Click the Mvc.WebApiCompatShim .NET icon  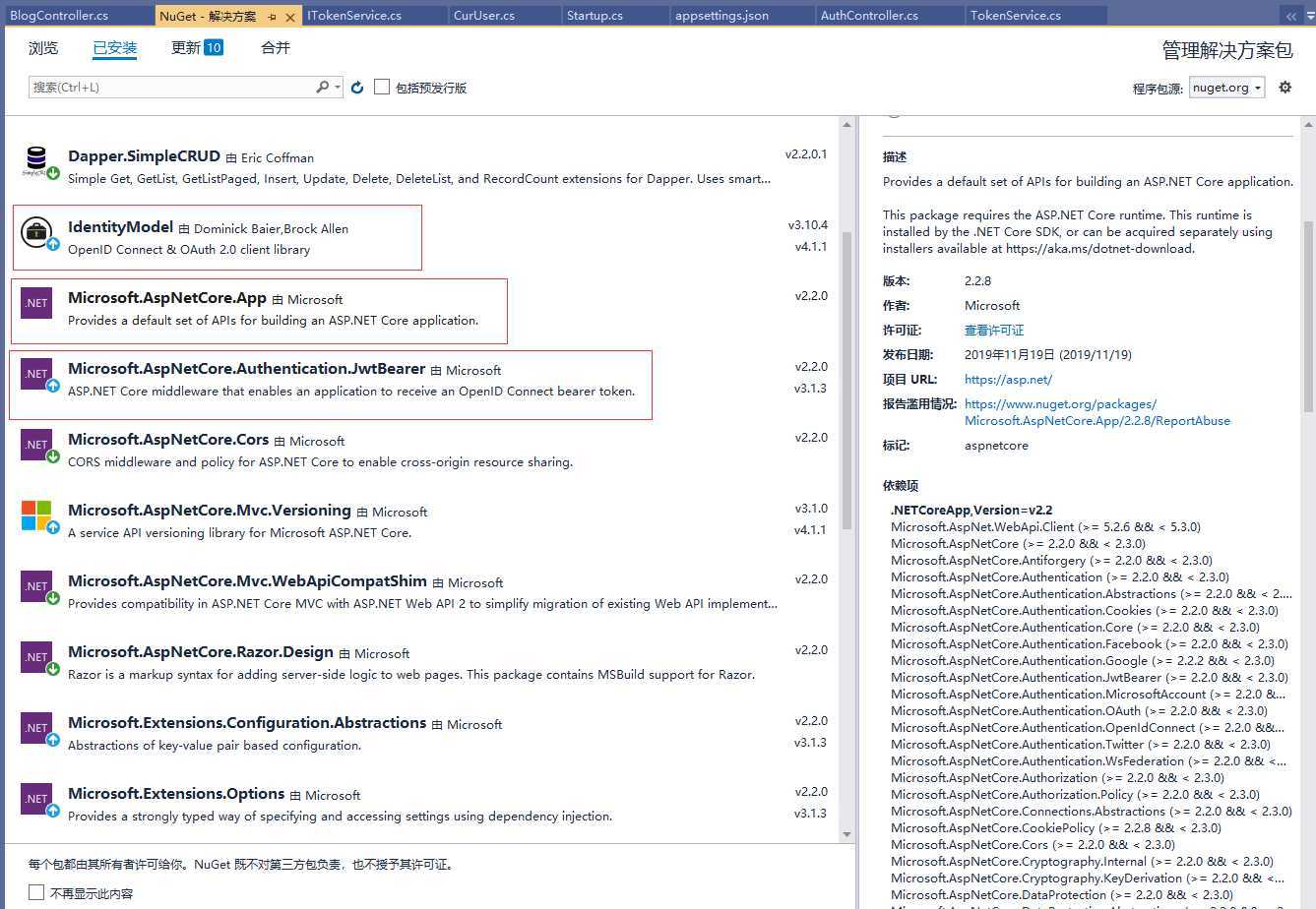coord(36,586)
